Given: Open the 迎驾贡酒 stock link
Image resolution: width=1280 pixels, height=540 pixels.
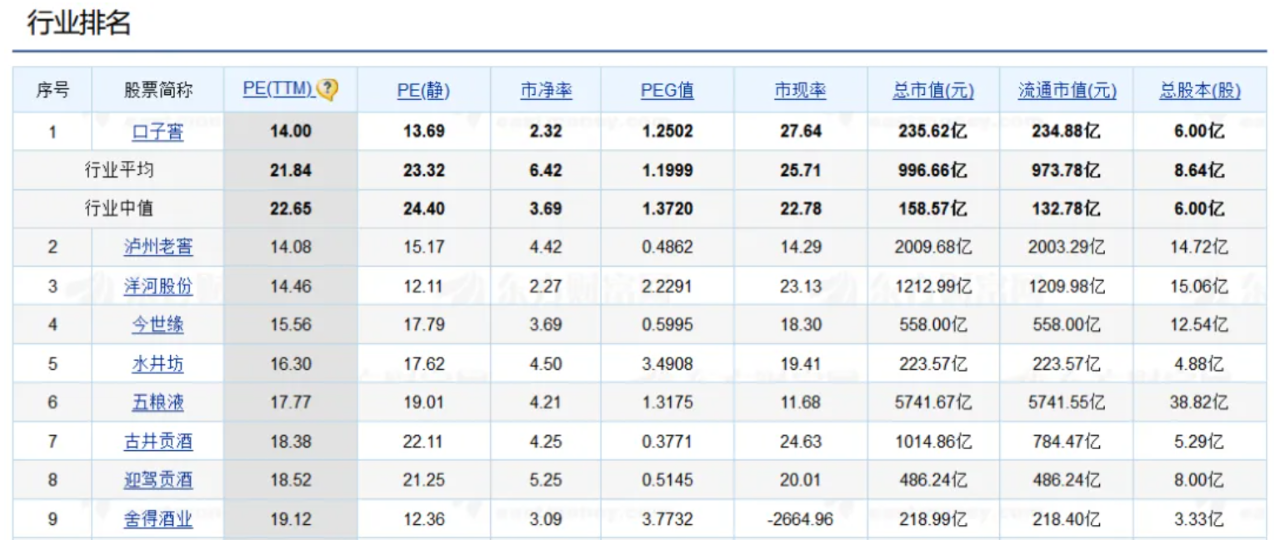Looking at the screenshot, I should click(158, 480).
